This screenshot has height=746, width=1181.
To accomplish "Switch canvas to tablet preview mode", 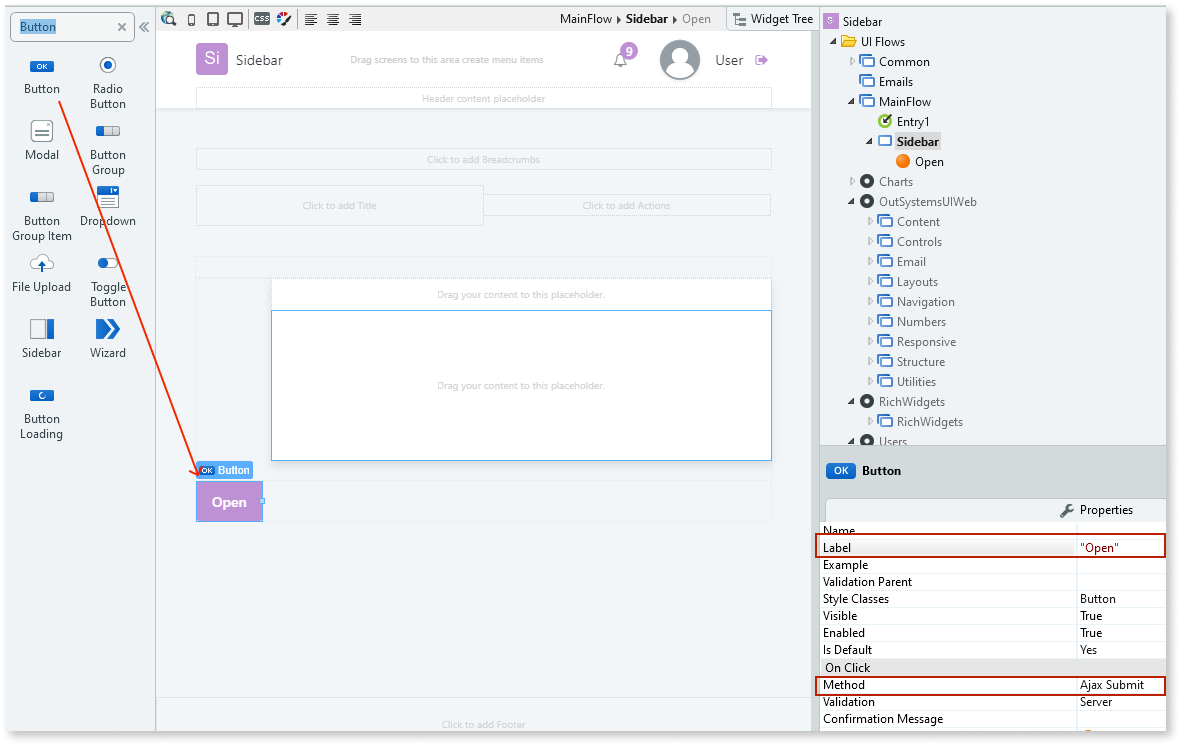I will pos(212,18).
